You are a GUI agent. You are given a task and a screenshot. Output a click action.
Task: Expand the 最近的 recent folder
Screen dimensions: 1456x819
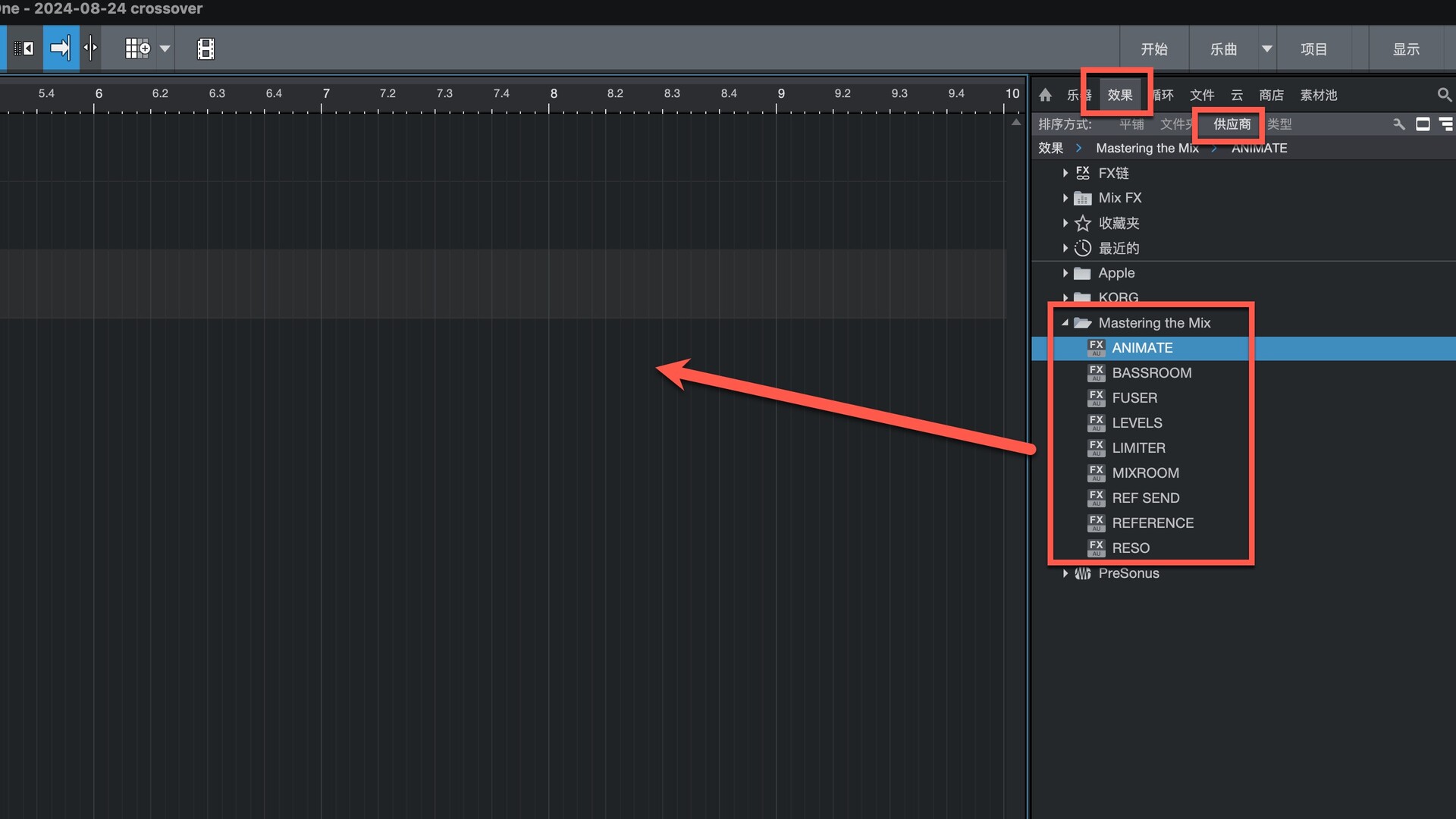(x=1065, y=248)
